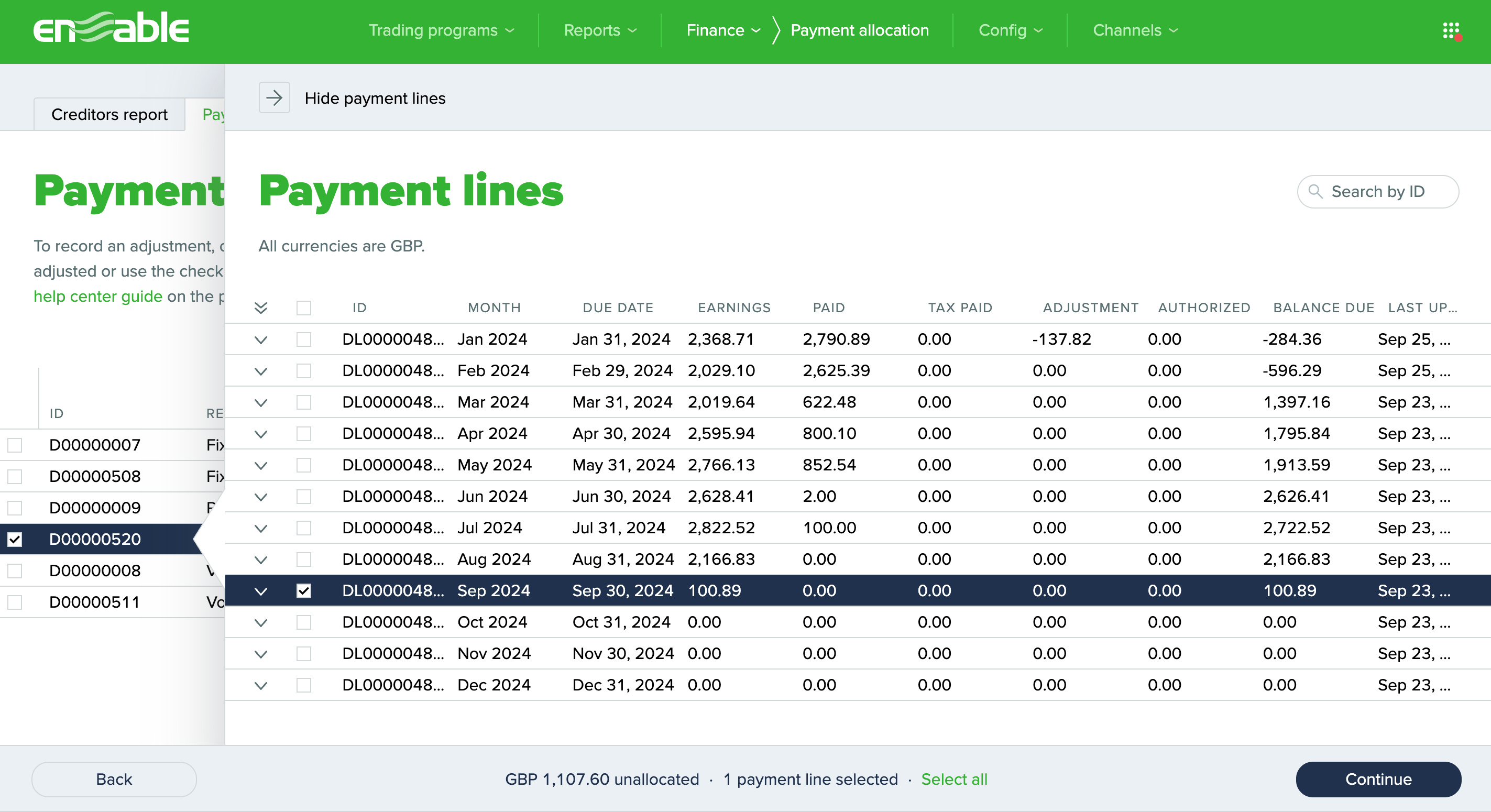The height and width of the screenshot is (812, 1491).
Task: Open the Finance menu
Action: pyautogui.click(x=723, y=30)
